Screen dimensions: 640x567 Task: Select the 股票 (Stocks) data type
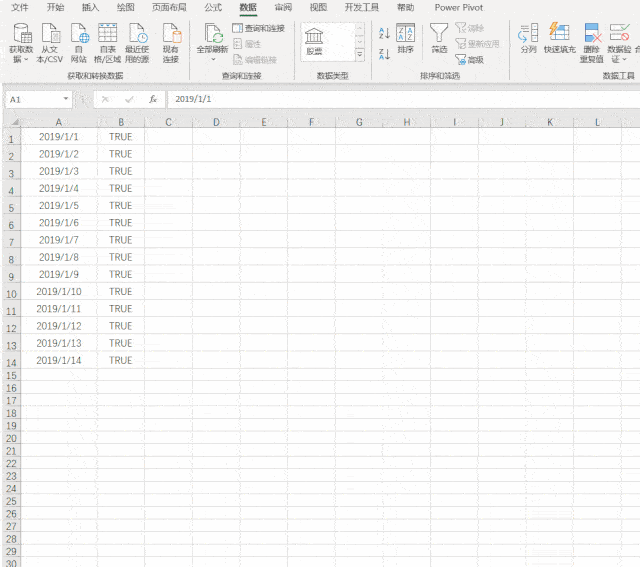click(314, 42)
